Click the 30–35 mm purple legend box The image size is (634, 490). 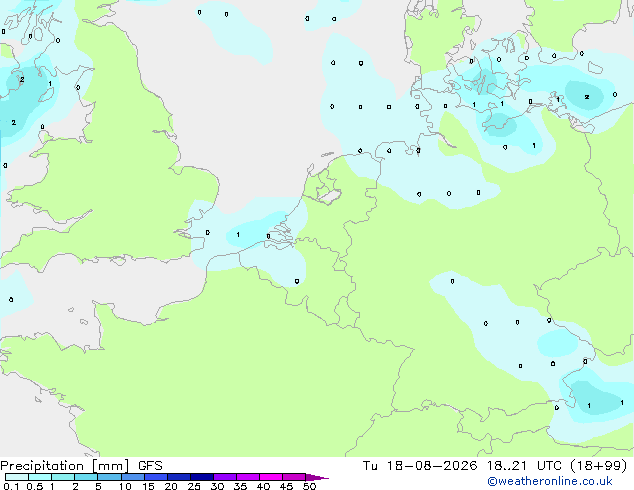pyautogui.click(x=225, y=477)
